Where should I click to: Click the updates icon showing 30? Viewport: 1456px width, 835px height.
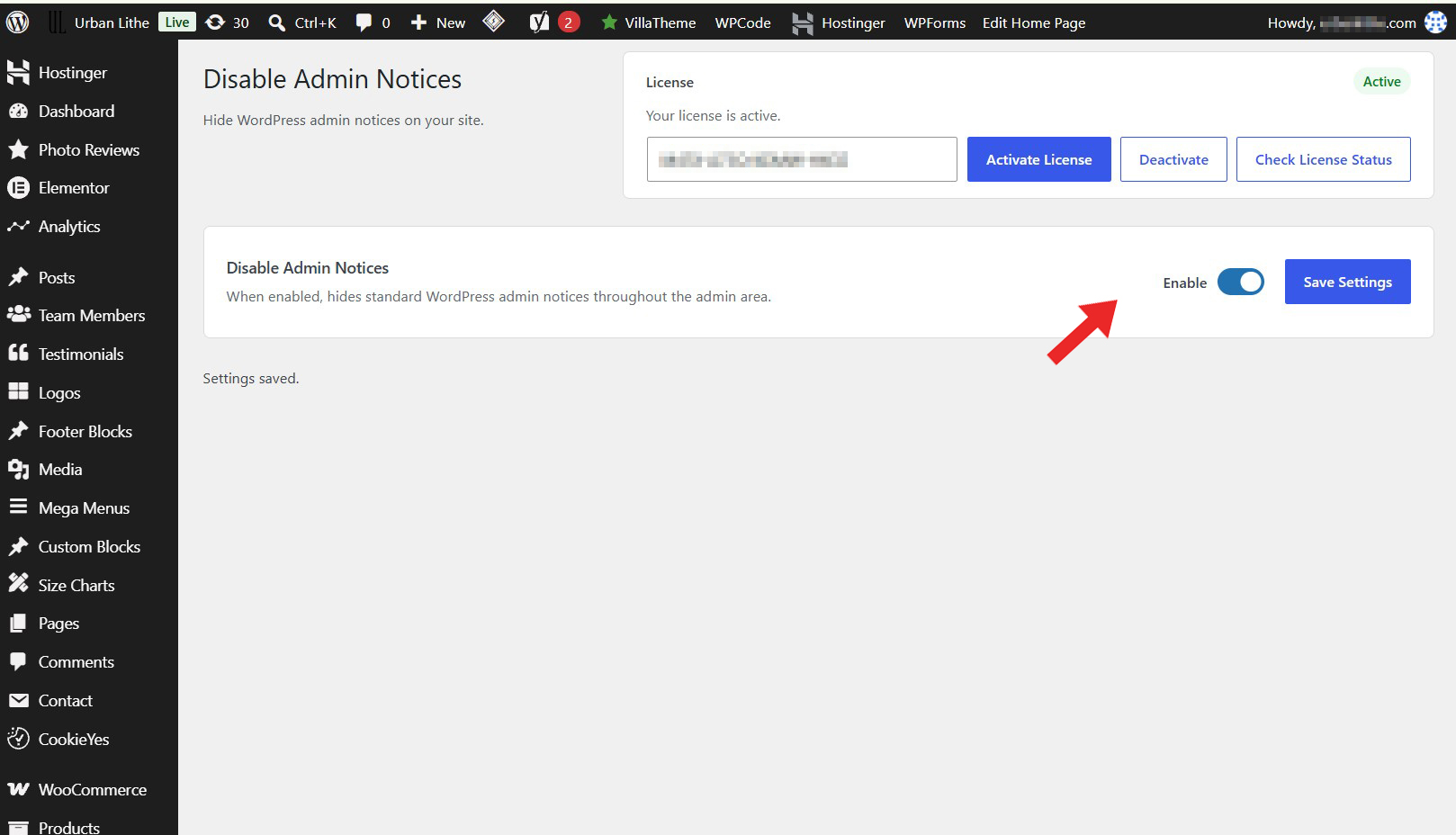(215, 22)
